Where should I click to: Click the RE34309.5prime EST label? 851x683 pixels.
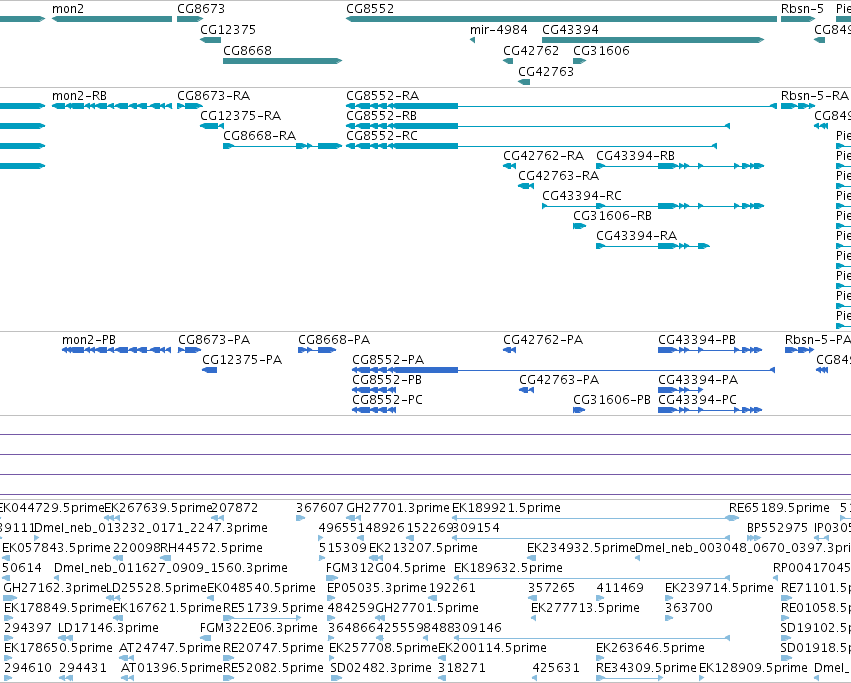point(646,668)
